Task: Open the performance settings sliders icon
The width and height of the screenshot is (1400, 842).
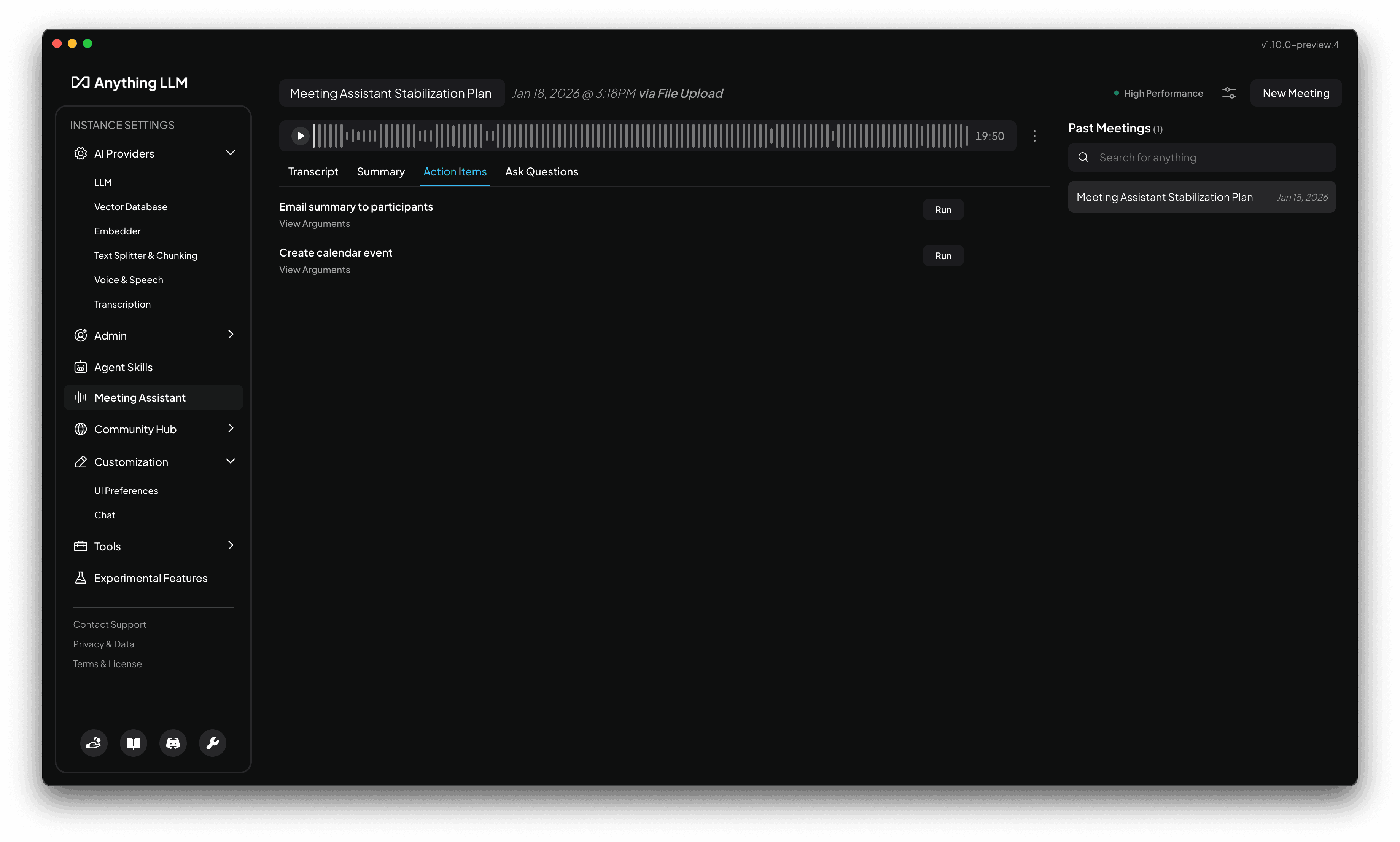Action: point(1228,93)
